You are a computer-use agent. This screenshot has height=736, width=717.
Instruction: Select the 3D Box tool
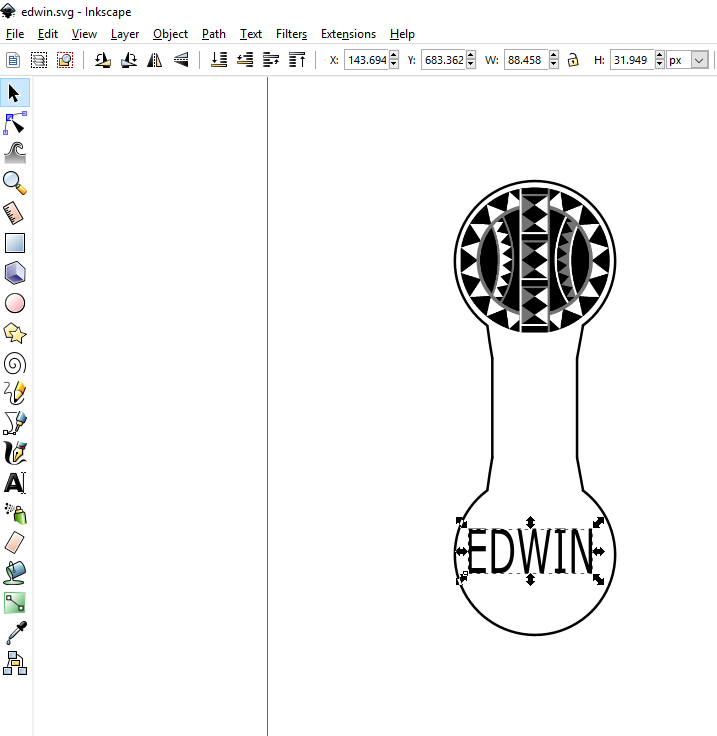click(x=15, y=273)
